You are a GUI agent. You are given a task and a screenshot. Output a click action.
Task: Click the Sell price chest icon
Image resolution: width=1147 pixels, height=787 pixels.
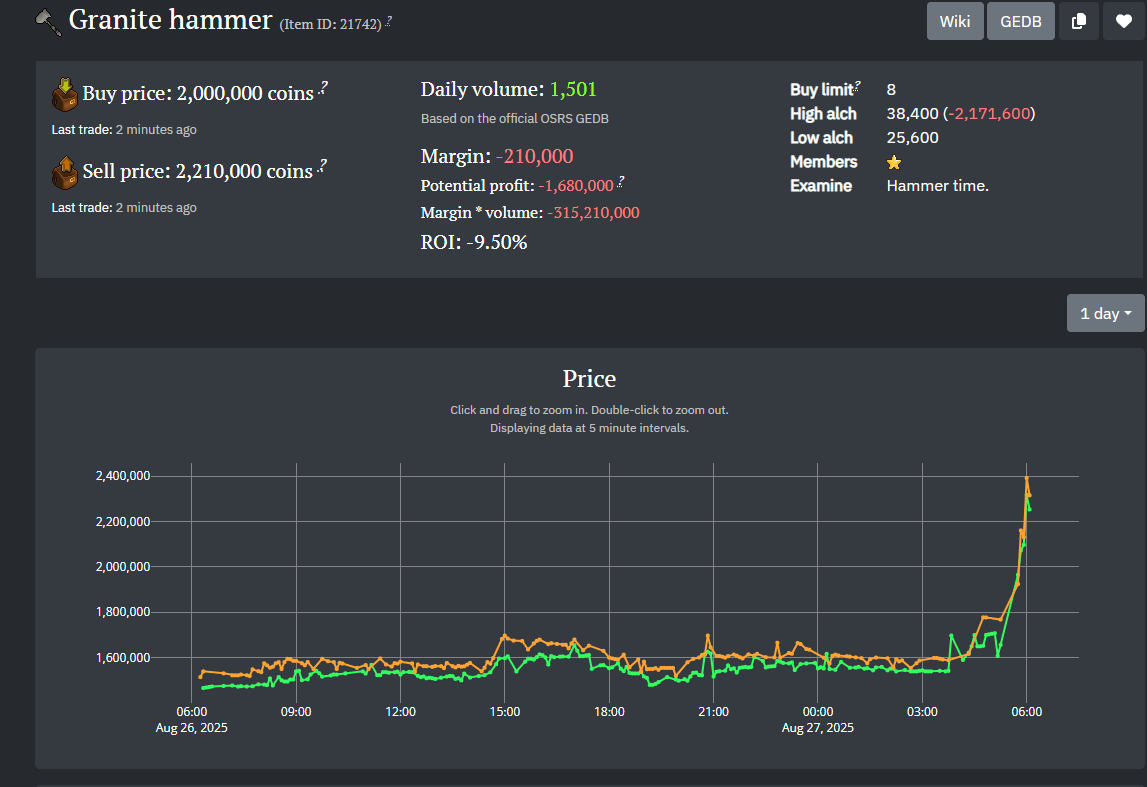[x=65, y=172]
